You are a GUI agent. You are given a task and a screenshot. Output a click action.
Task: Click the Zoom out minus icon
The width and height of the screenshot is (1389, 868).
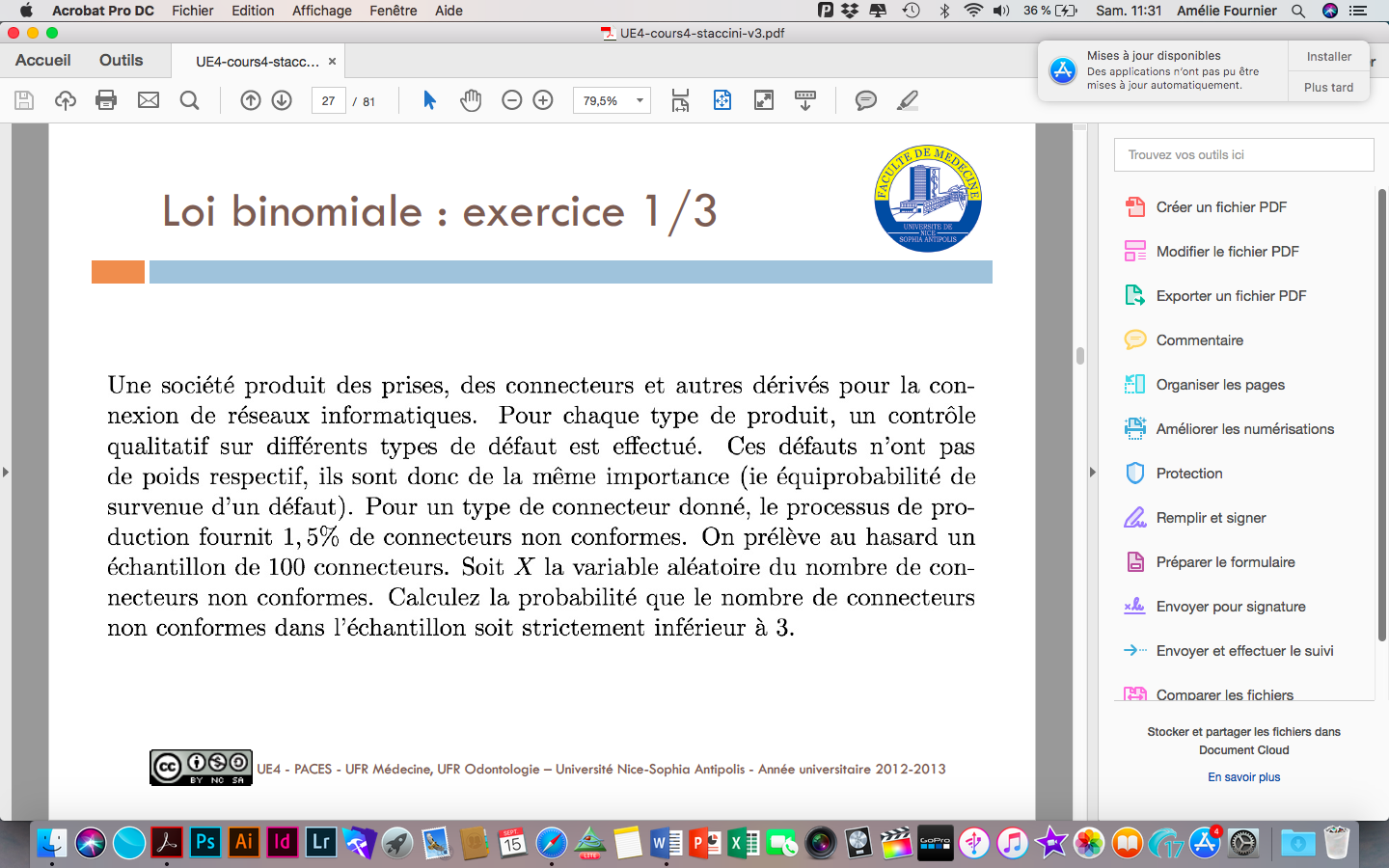point(512,100)
